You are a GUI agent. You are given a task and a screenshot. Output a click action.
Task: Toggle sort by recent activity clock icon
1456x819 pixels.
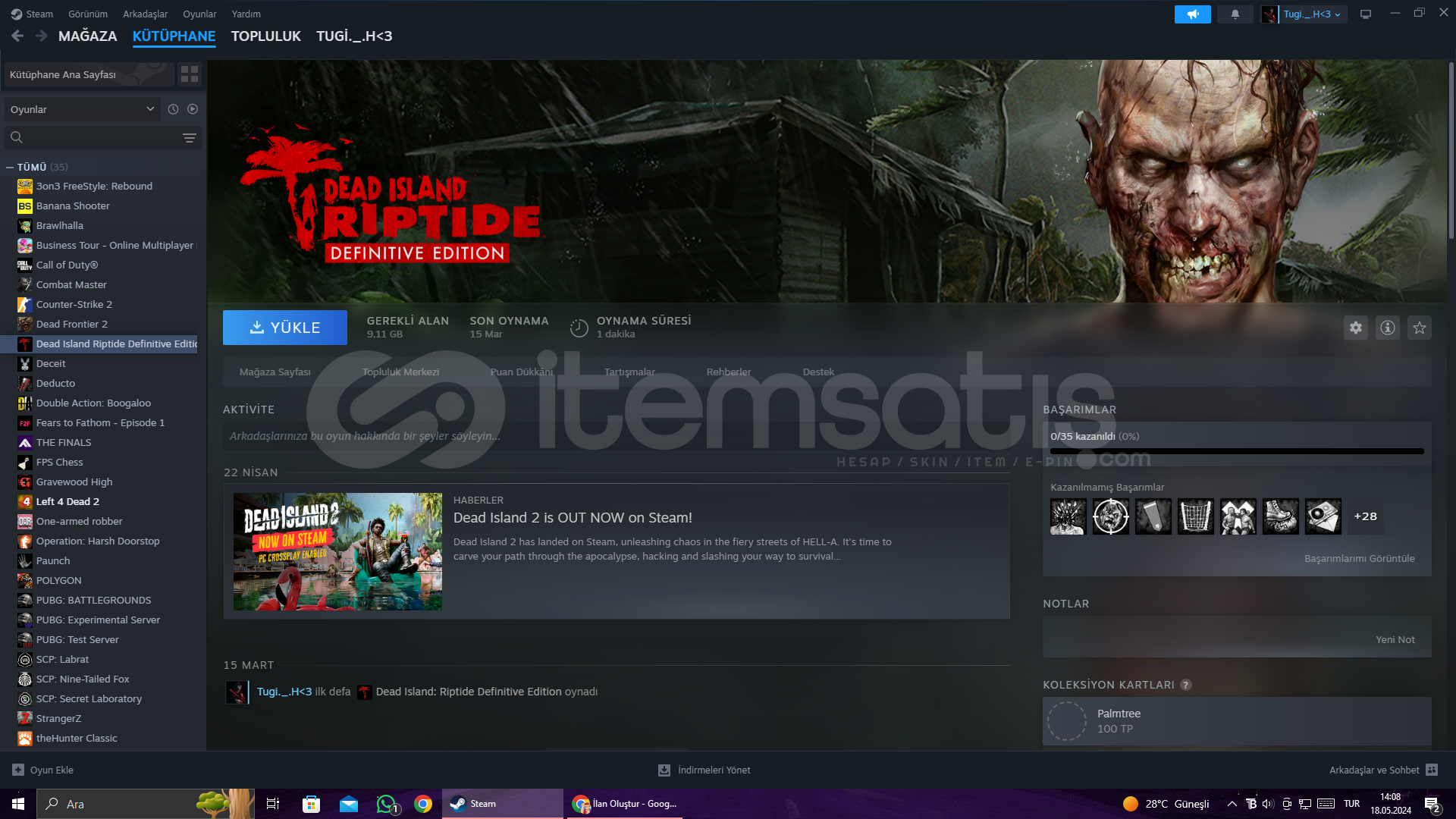click(x=173, y=109)
